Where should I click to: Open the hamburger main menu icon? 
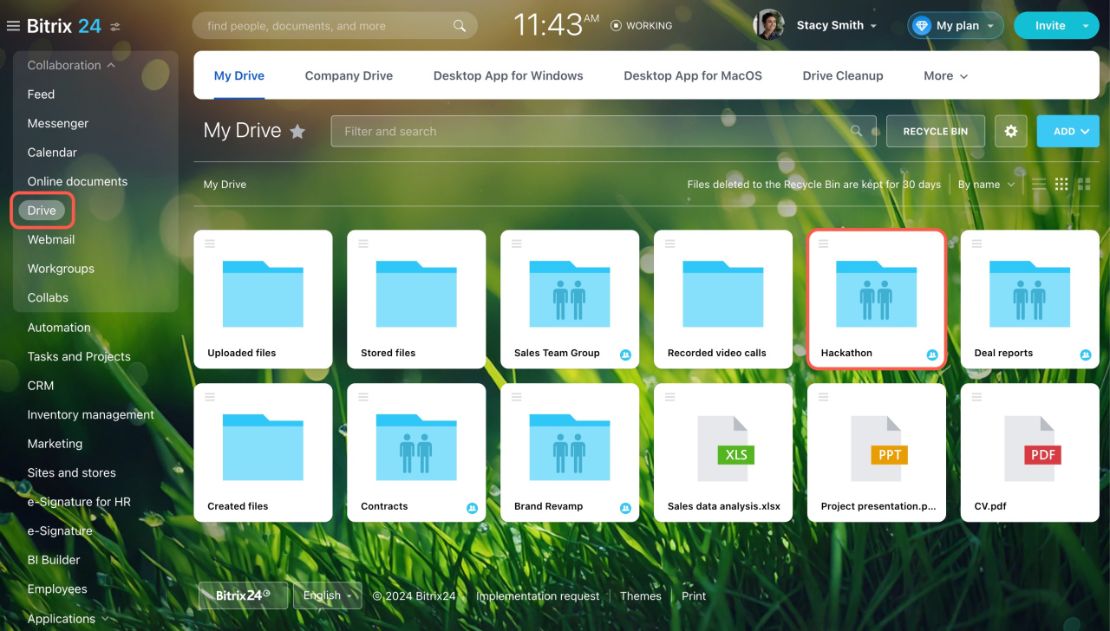tap(13, 26)
